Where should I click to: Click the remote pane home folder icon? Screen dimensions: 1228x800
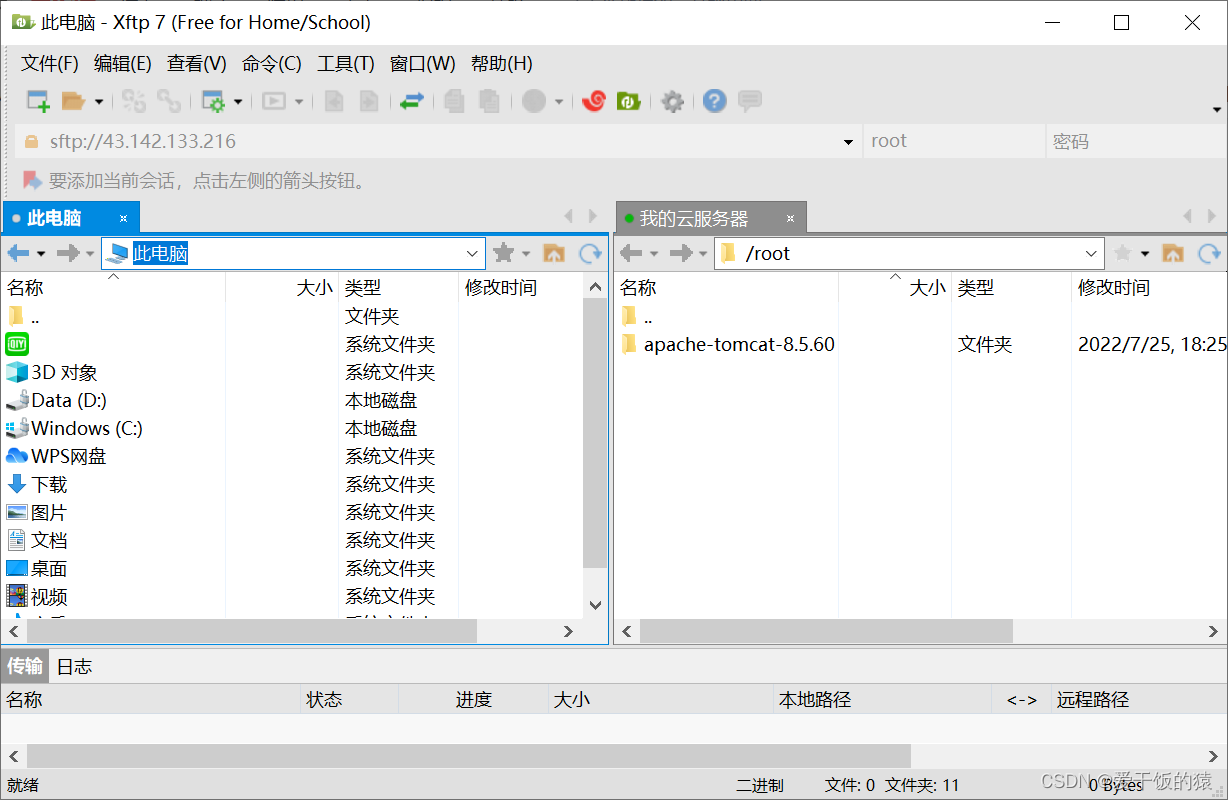(x=1173, y=253)
